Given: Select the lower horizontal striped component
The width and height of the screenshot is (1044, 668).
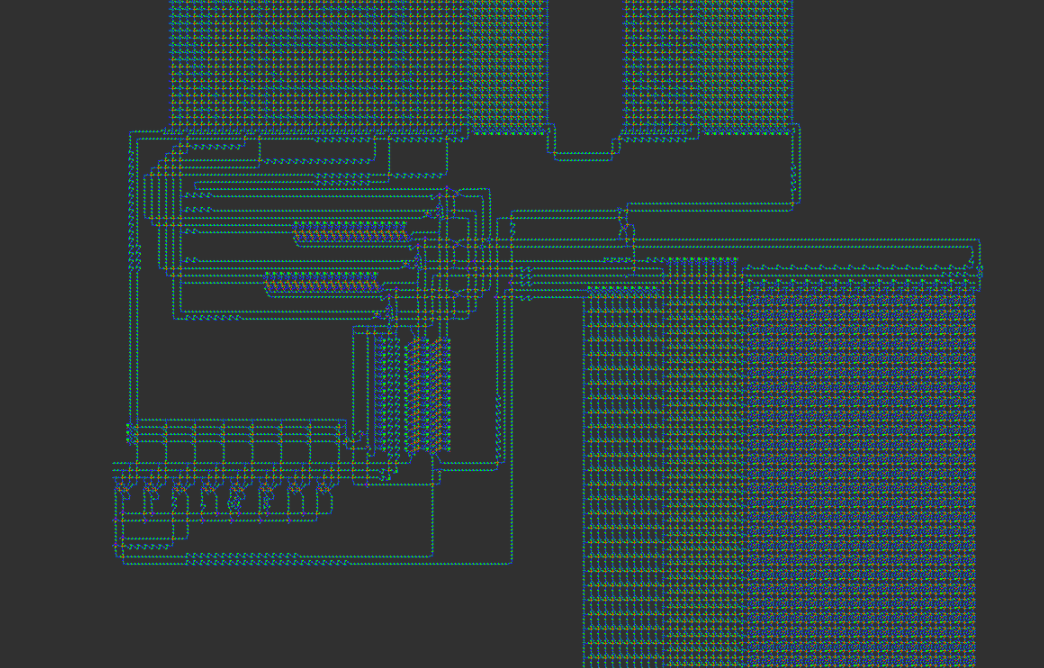Looking at the screenshot, I should pyautogui.click(x=322, y=284).
